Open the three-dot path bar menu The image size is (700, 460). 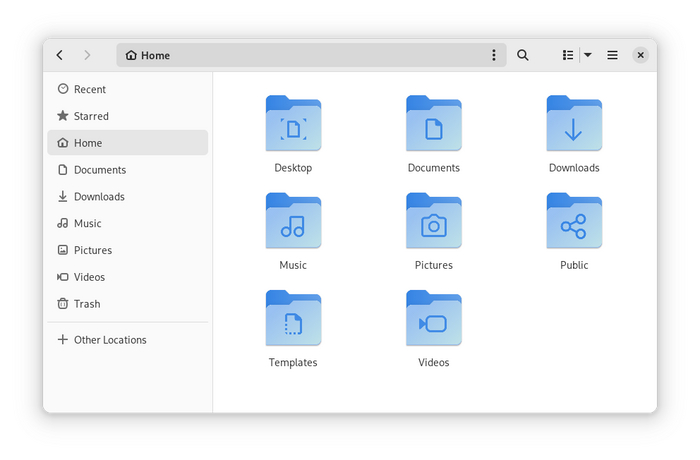point(493,55)
